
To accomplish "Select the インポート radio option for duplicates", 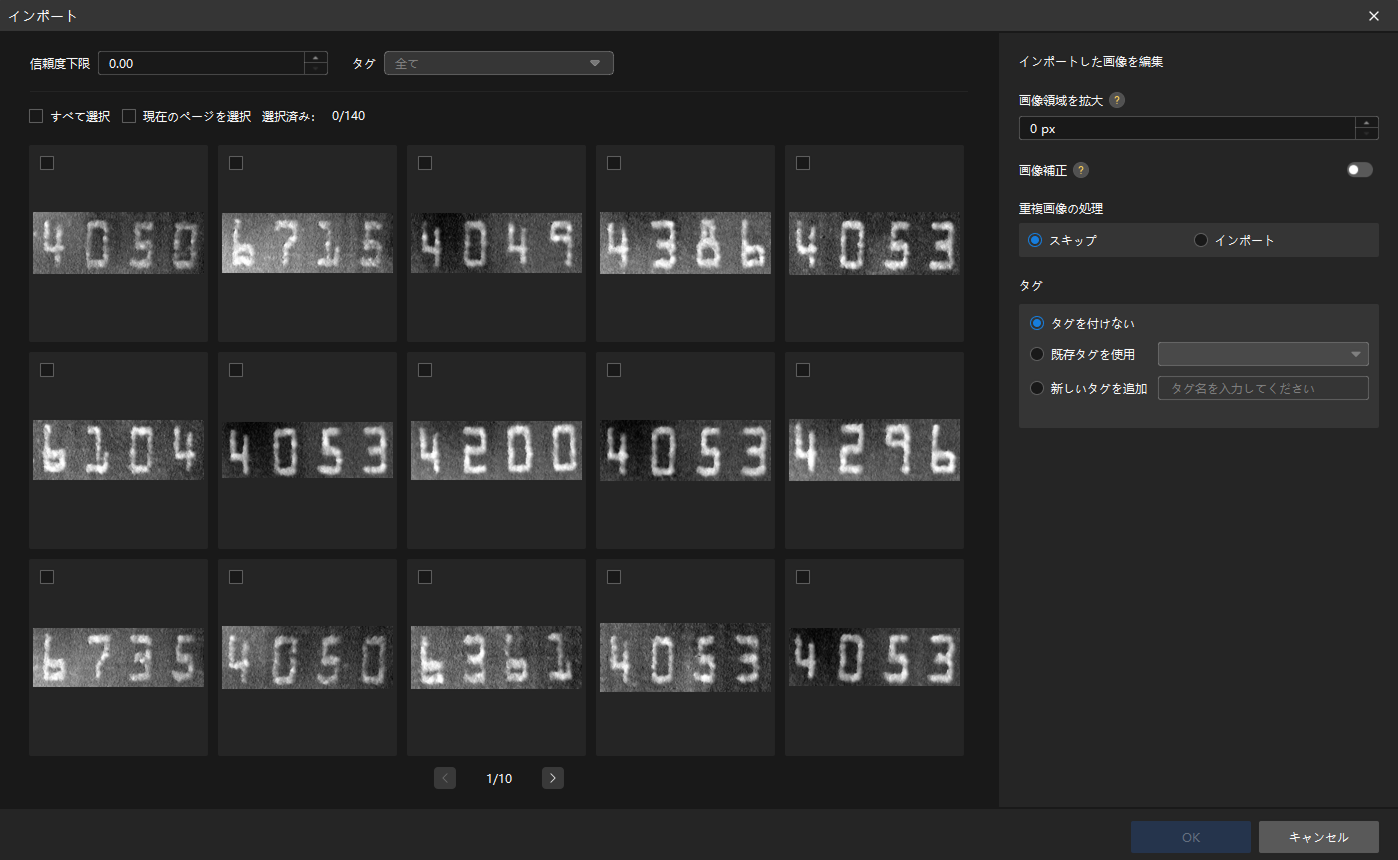I will coord(1201,240).
